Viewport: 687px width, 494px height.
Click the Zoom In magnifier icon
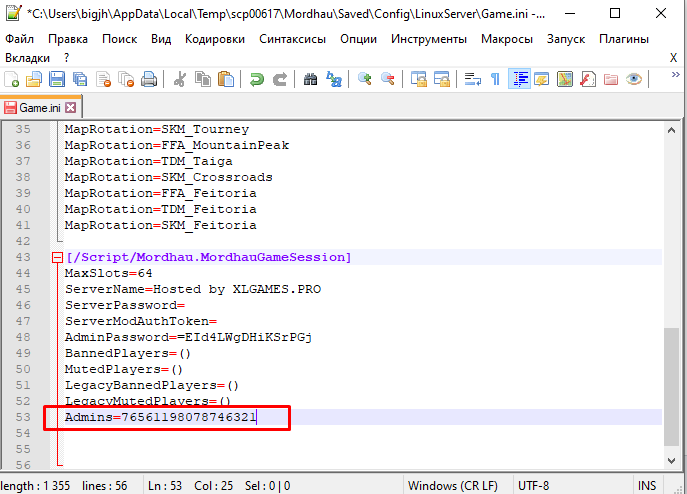pyautogui.click(x=365, y=79)
